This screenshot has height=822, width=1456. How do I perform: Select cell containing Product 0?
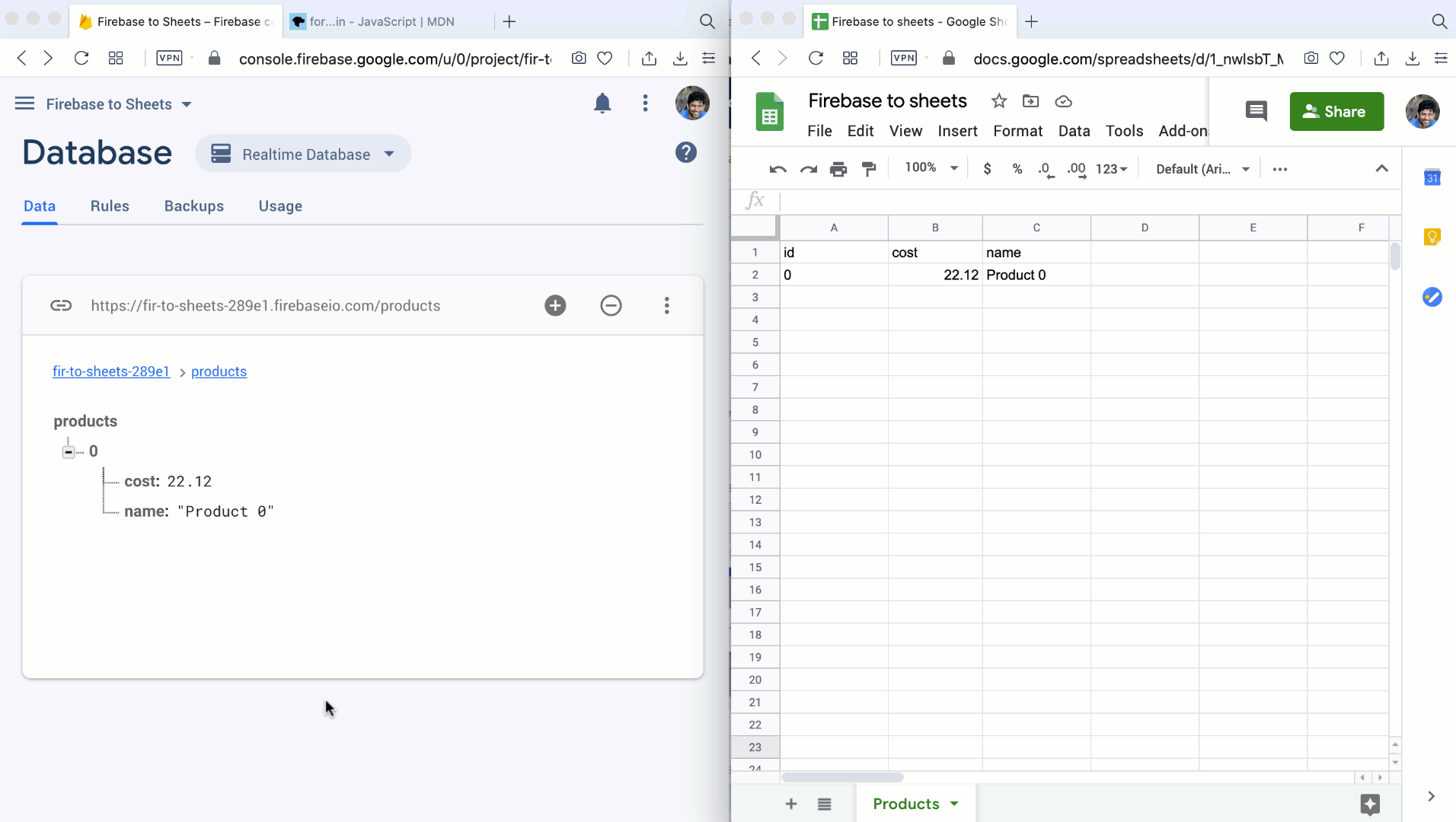point(1036,275)
